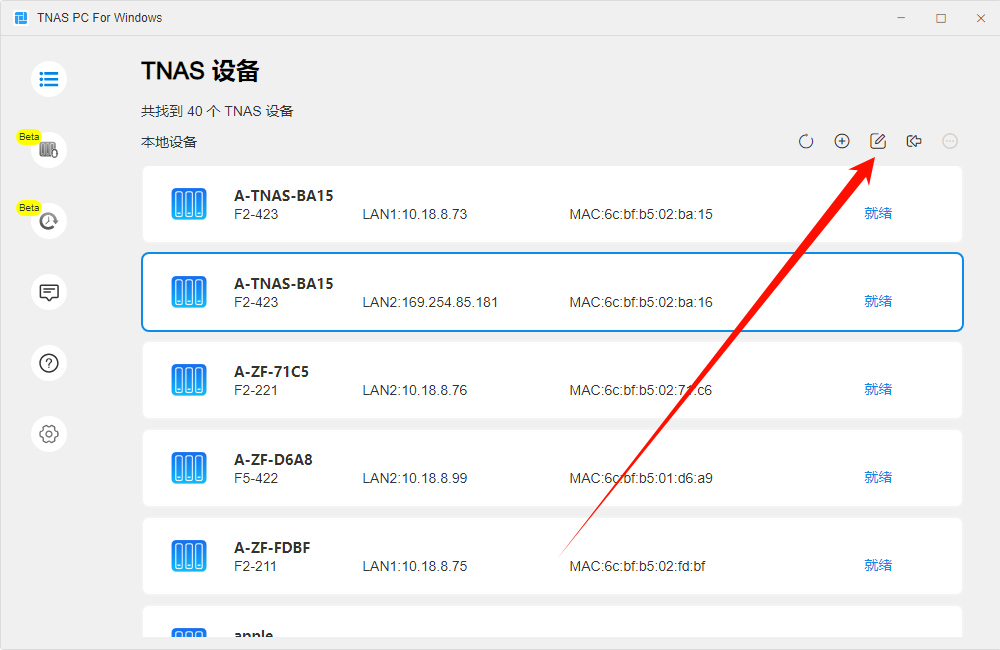Click TNAS PC app icon in title bar

click(21, 18)
